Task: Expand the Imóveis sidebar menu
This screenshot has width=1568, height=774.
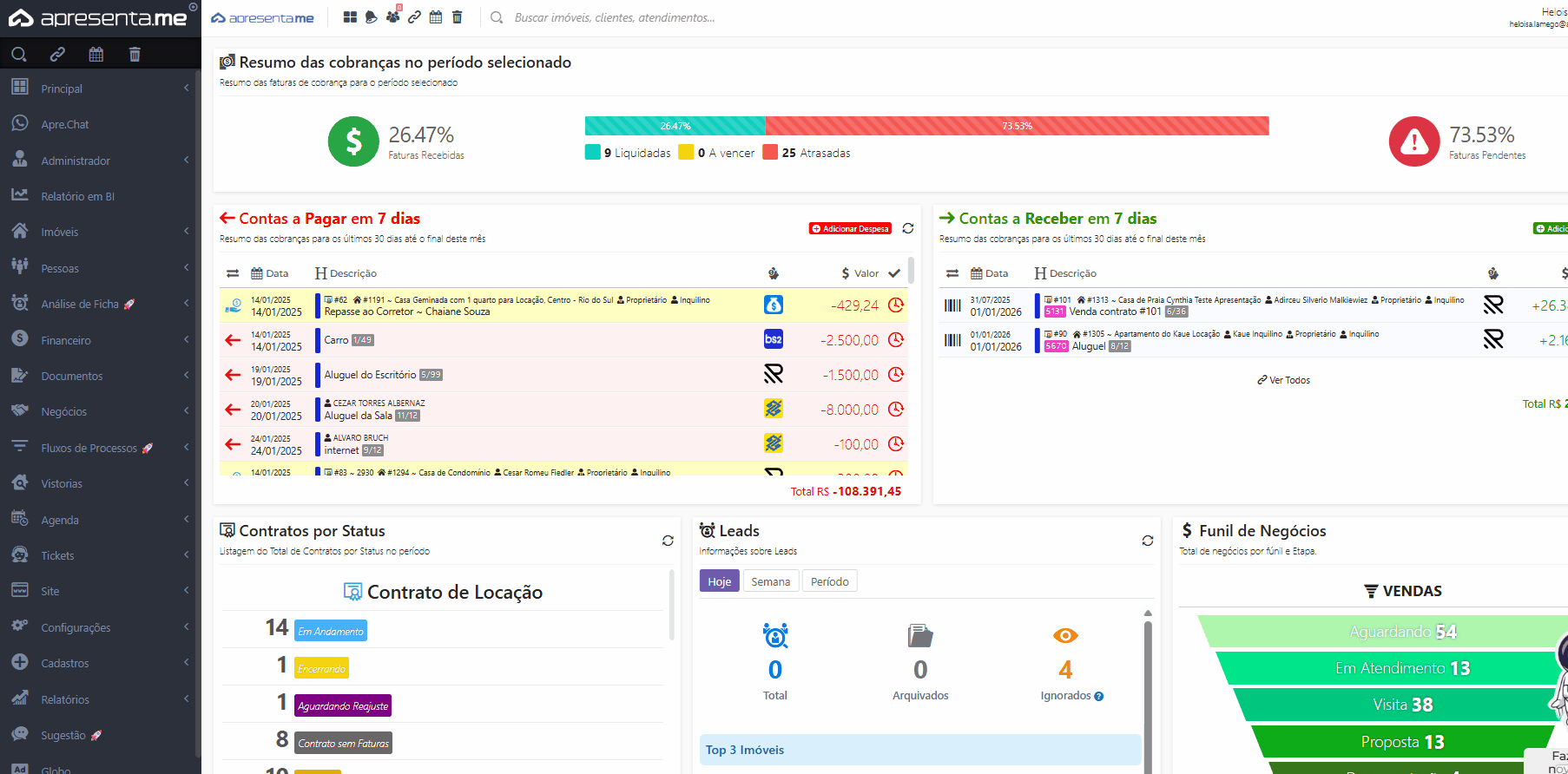Action: [x=60, y=233]
